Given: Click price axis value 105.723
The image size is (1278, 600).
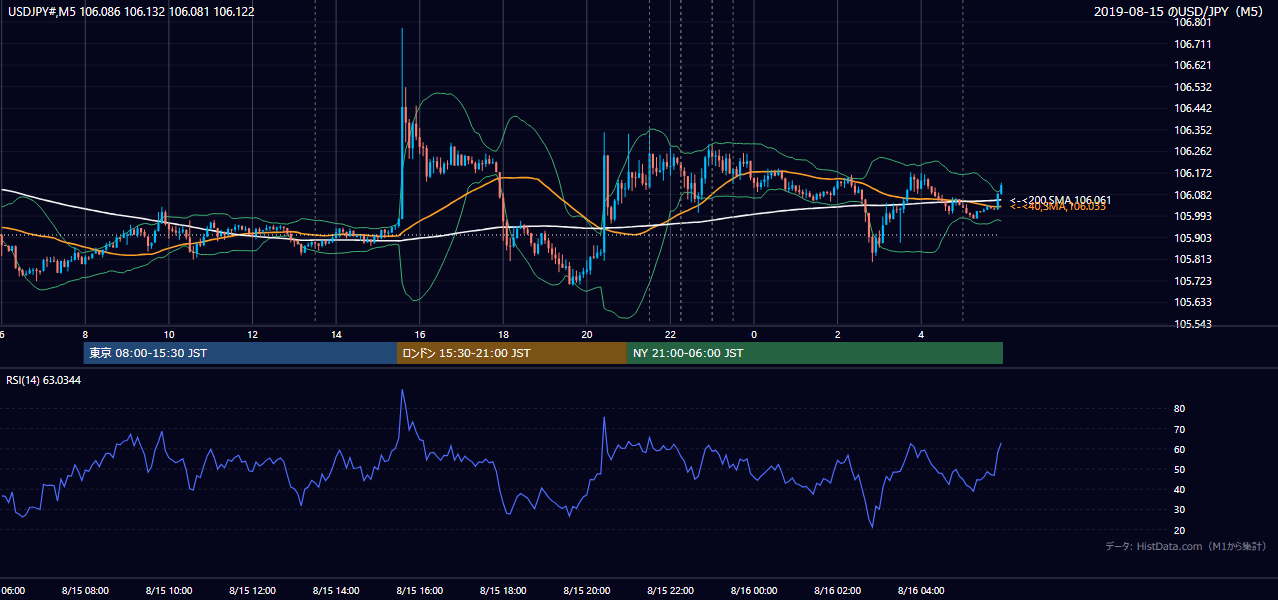Looking at the screenshot, I should coord(1194,281).
